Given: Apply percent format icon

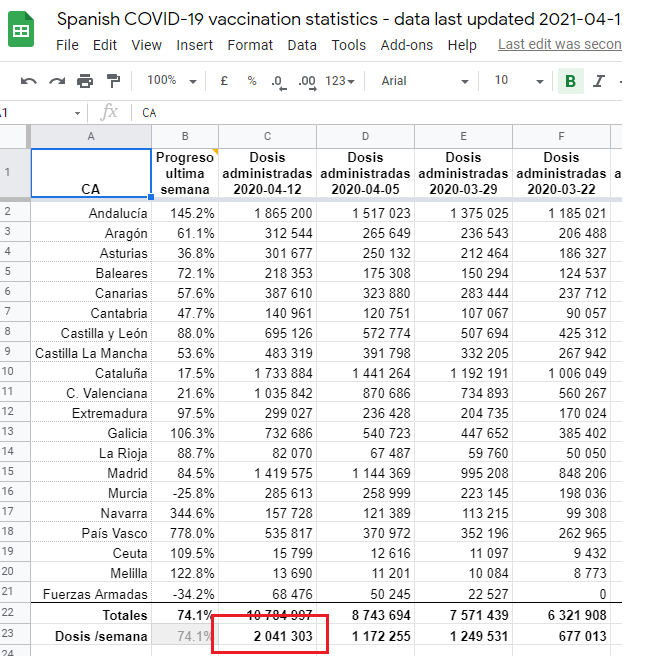Looking at the screenshot, I should pyautogui.click(x=252, y=81).
